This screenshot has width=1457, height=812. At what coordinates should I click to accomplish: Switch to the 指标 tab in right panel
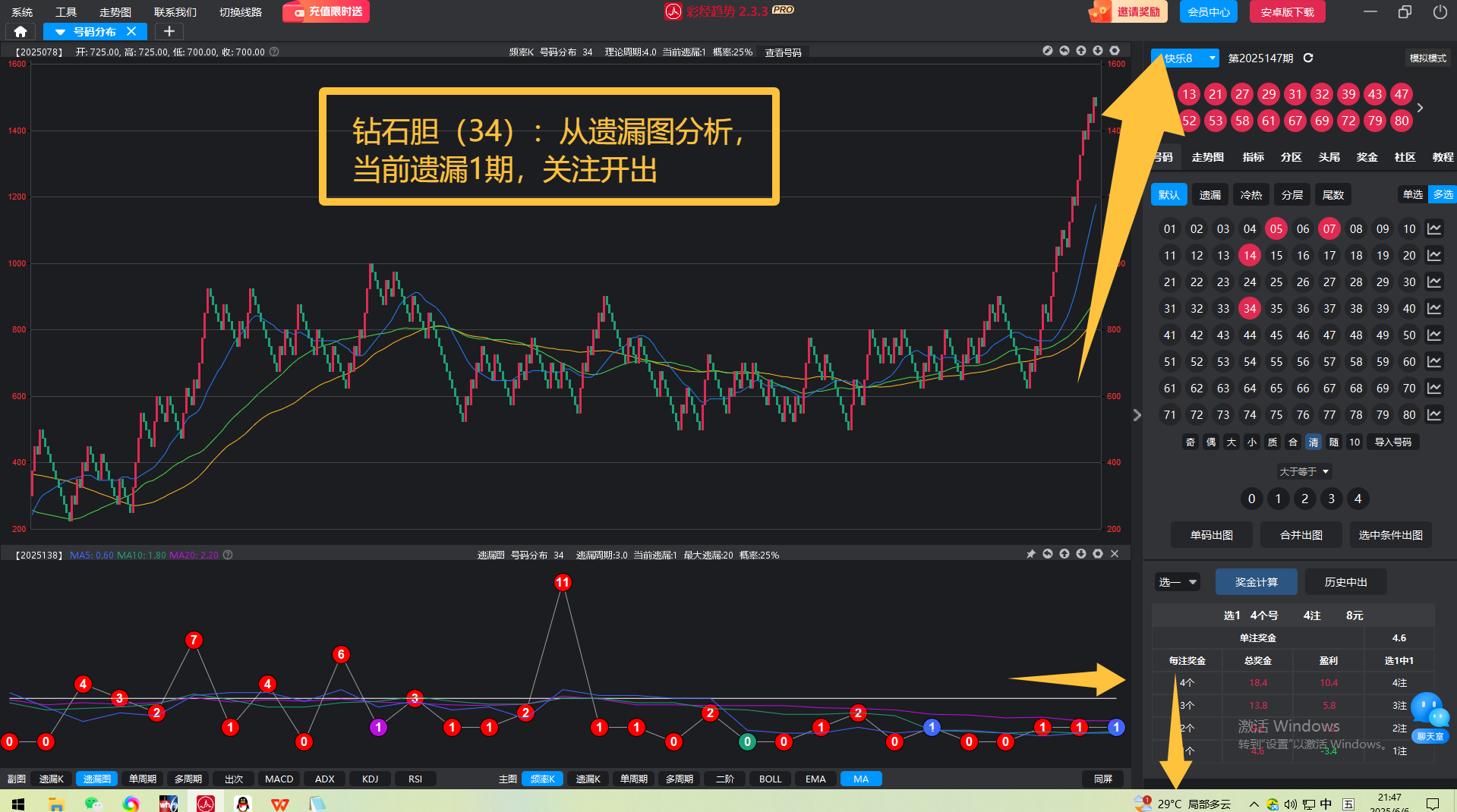pos(1254,157)
